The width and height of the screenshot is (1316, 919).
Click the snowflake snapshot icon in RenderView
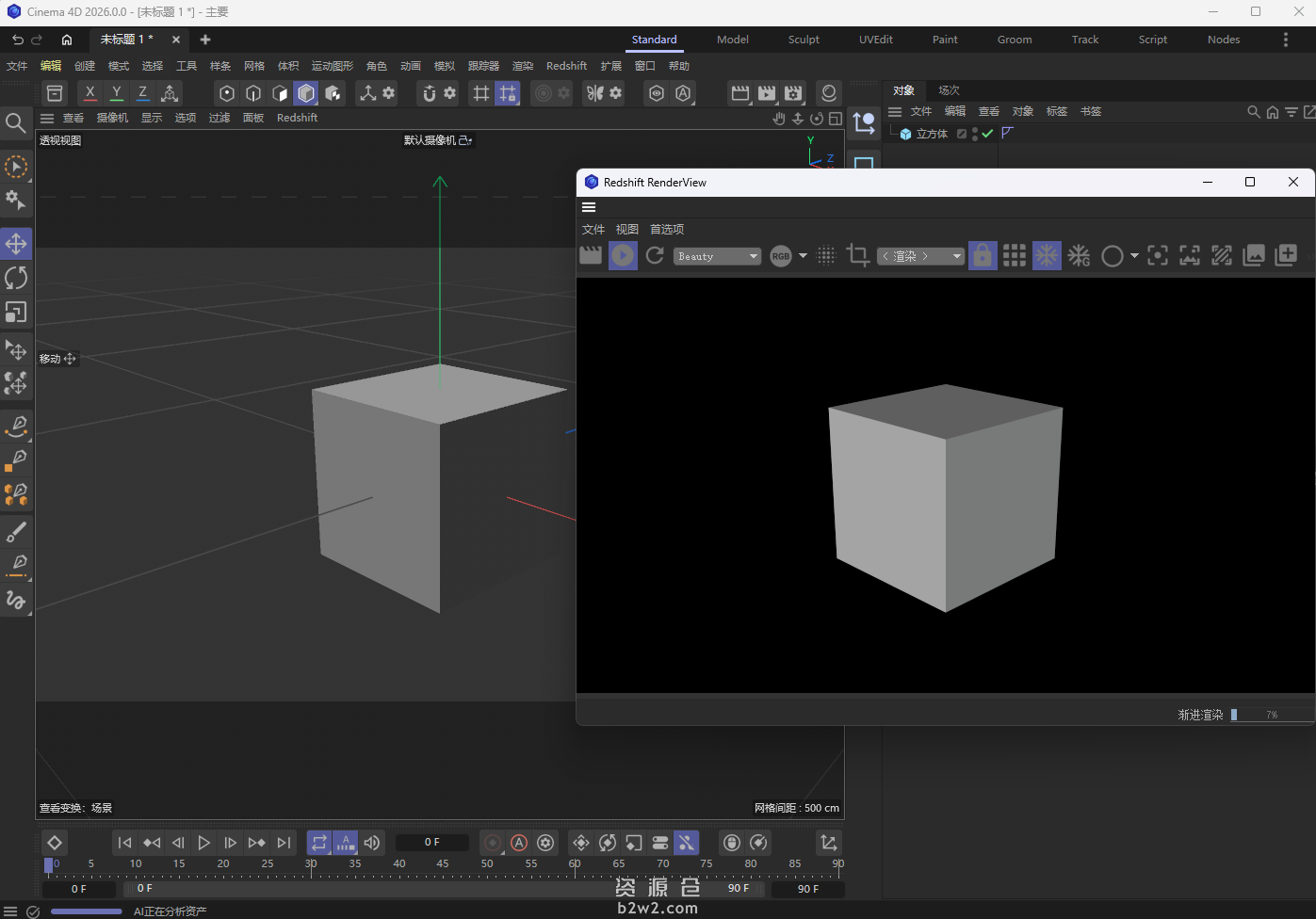pos(1047,255)
